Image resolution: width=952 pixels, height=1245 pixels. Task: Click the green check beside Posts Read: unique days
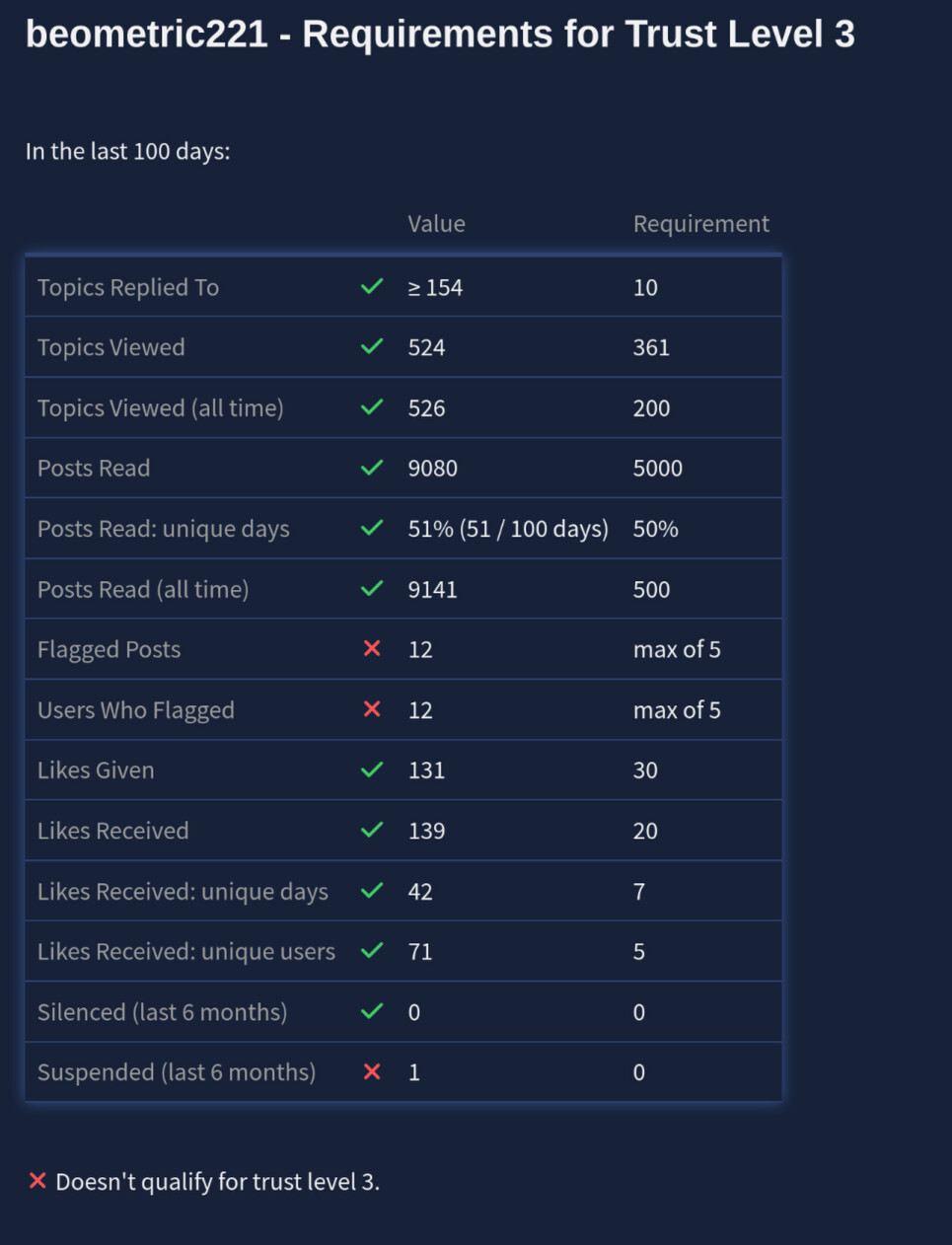pos(372,528)
